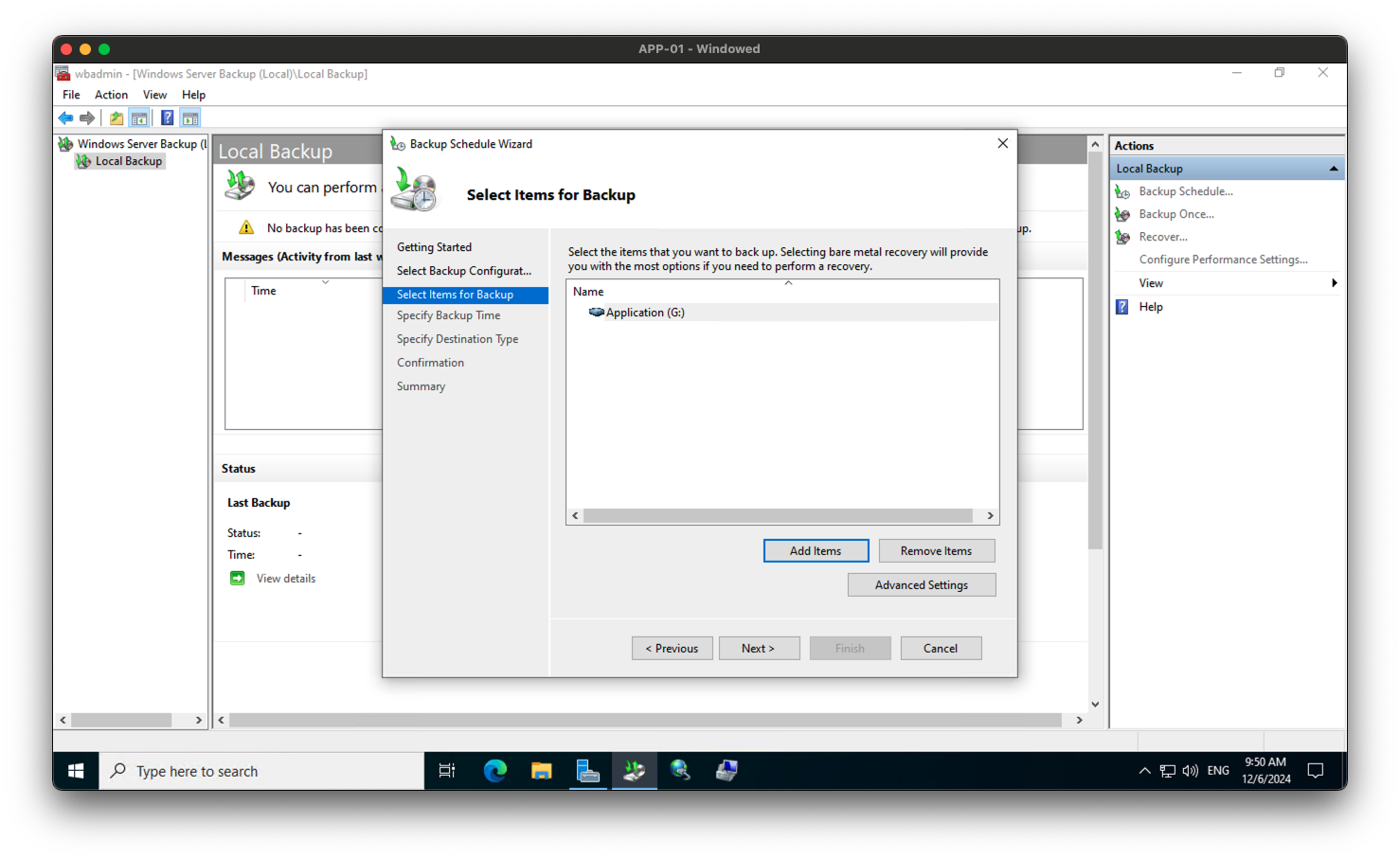Launch Recover from the Actions pane
The height and width of the screenshot is (860, 1400).
(x=1164, y=237)
